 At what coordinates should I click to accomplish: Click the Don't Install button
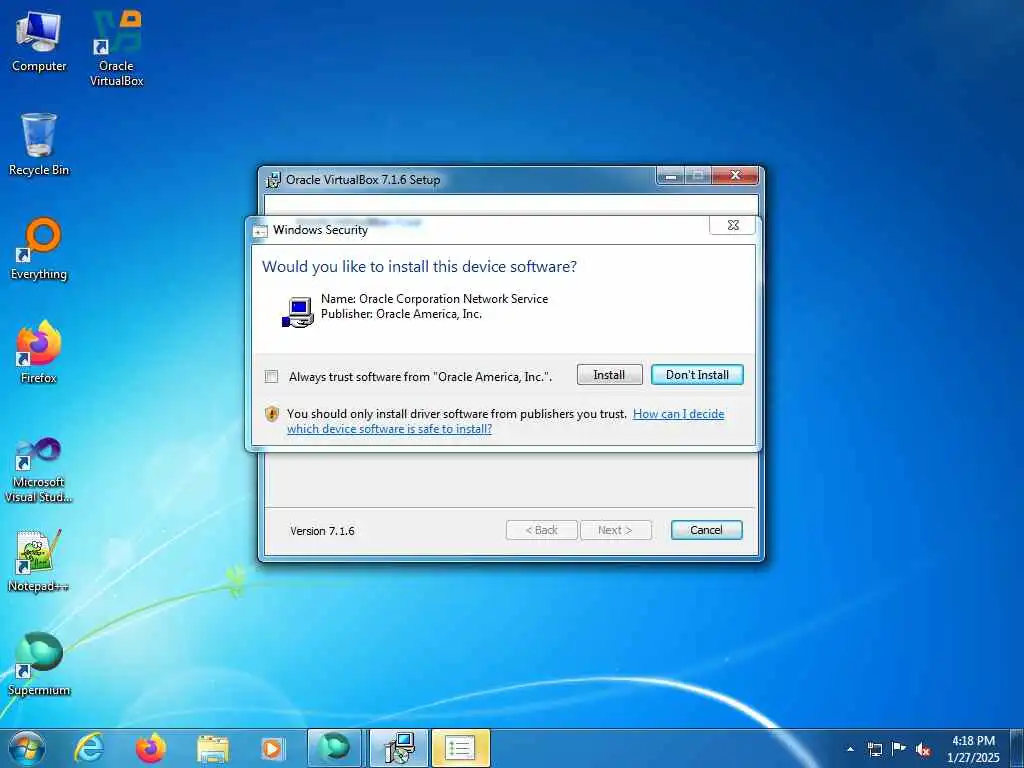697,375
